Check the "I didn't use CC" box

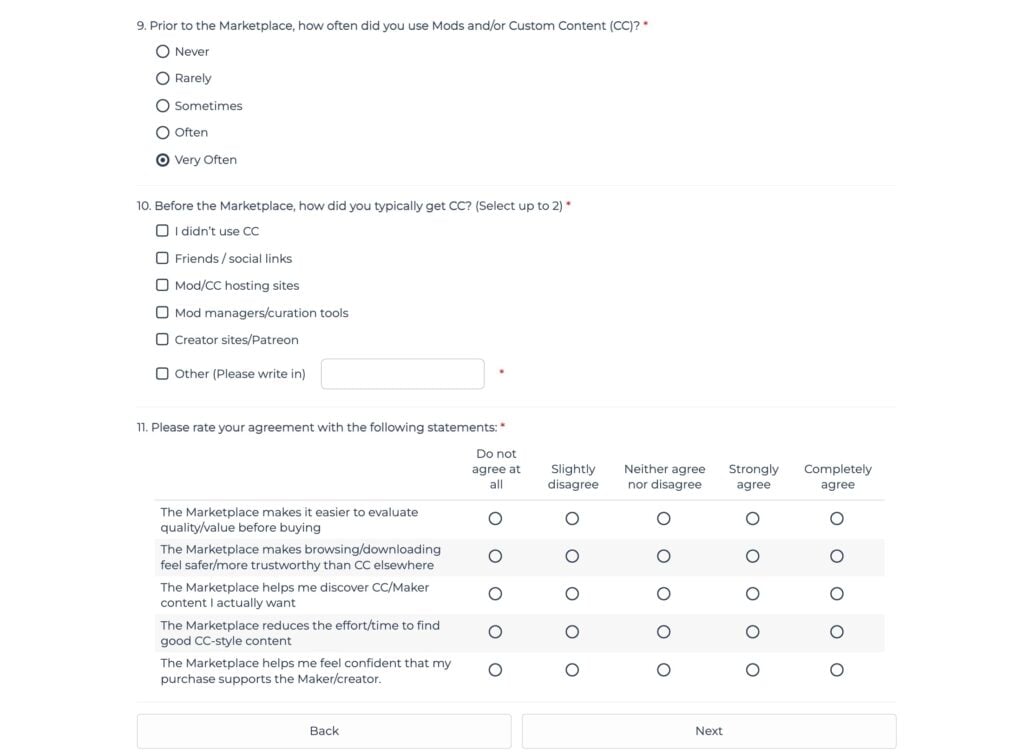pos(162,230)
